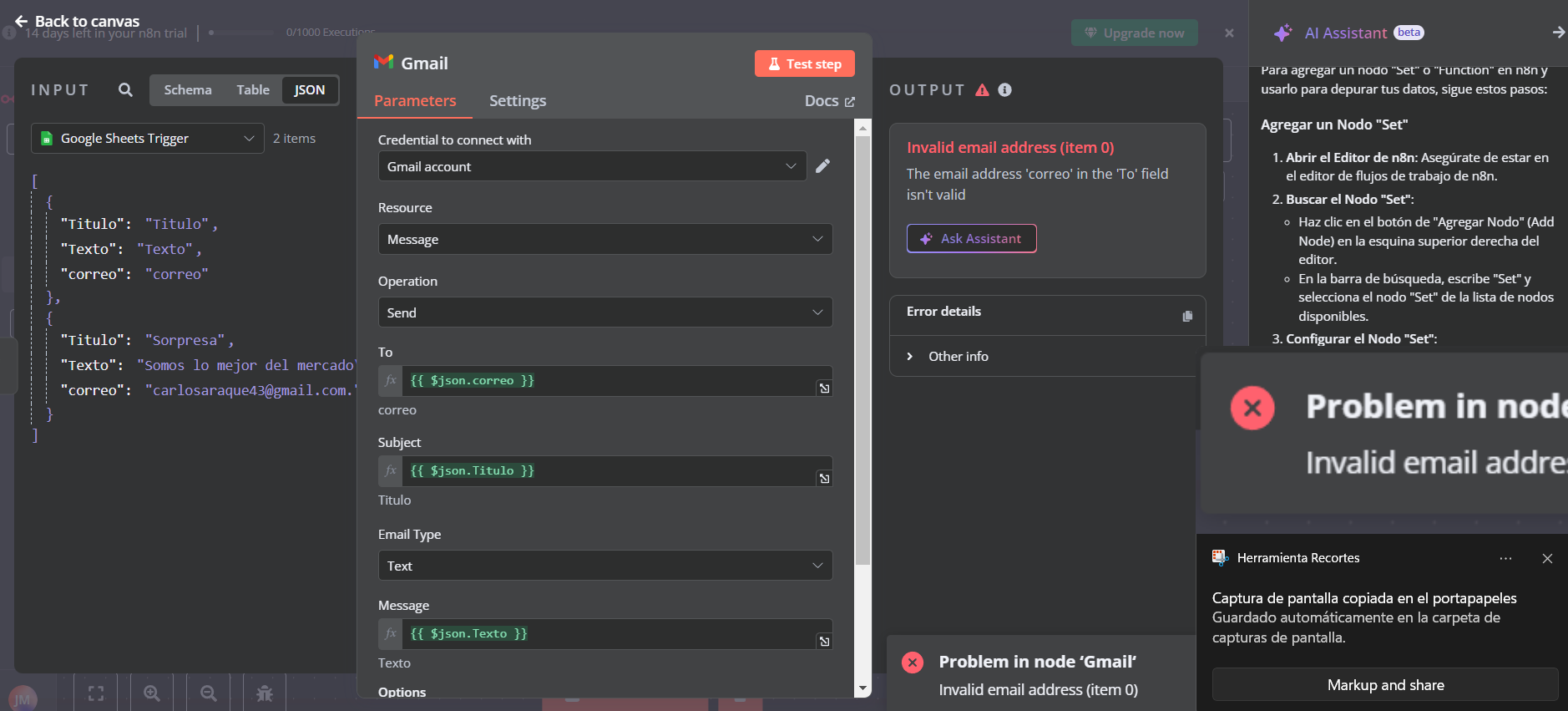Viewport: 1568px width, 711px height.
Task: Open the Operation dropdown showing Send
Action: tap(605, 312)
